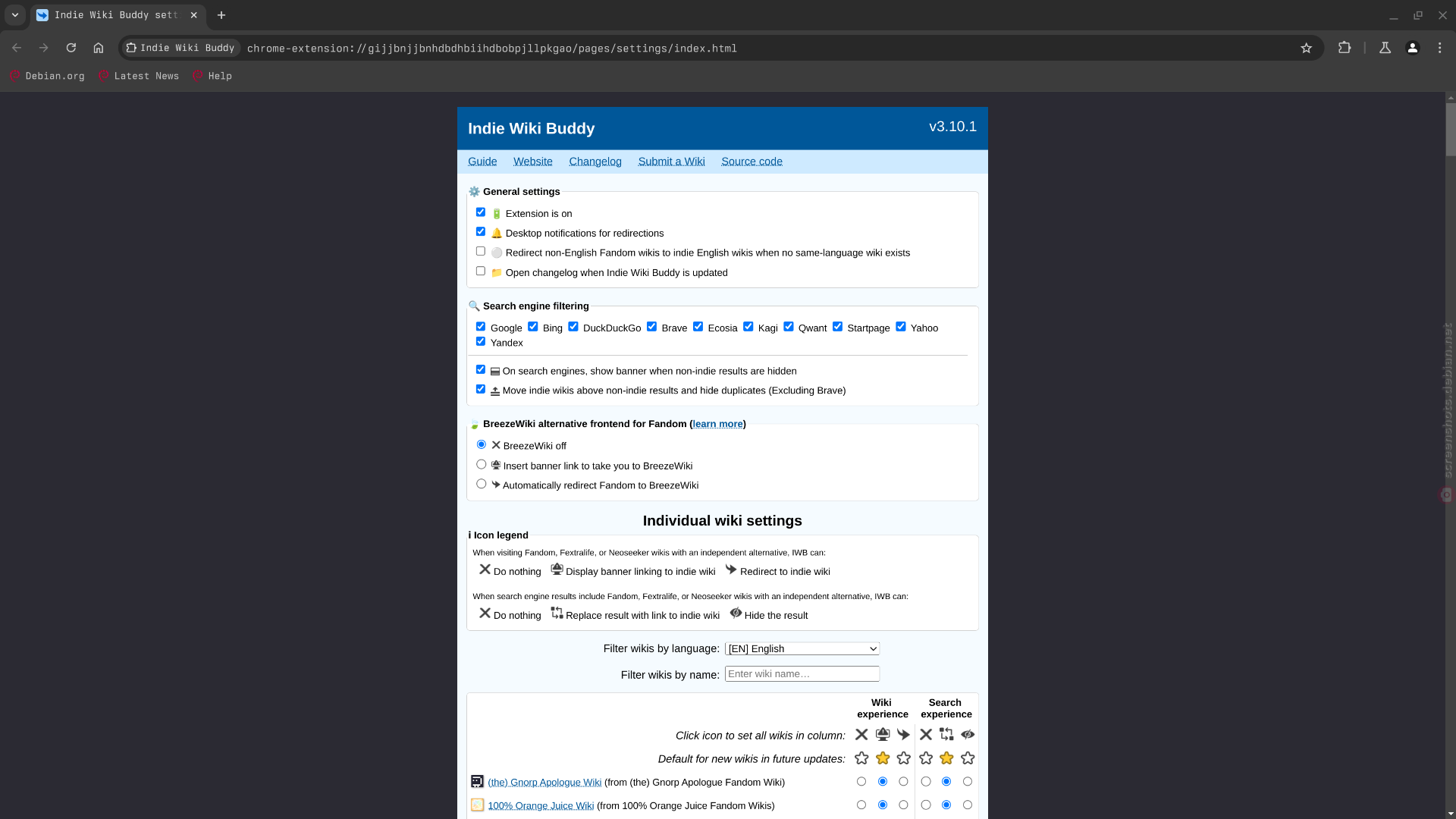Toggle the 'Extension is on' checkbox
The image size is (1456, 819).
point(481,212)
